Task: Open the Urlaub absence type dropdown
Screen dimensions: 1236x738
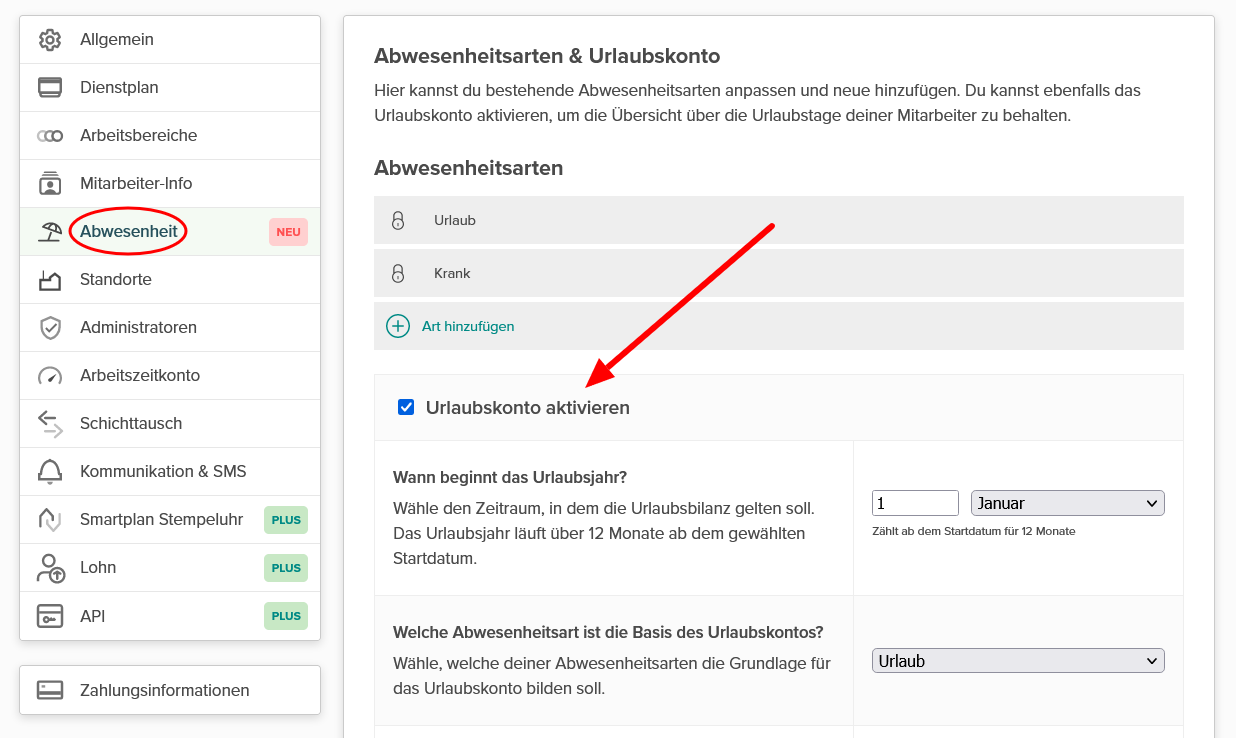Action: pyautogui.click(x=1018, y=661)
